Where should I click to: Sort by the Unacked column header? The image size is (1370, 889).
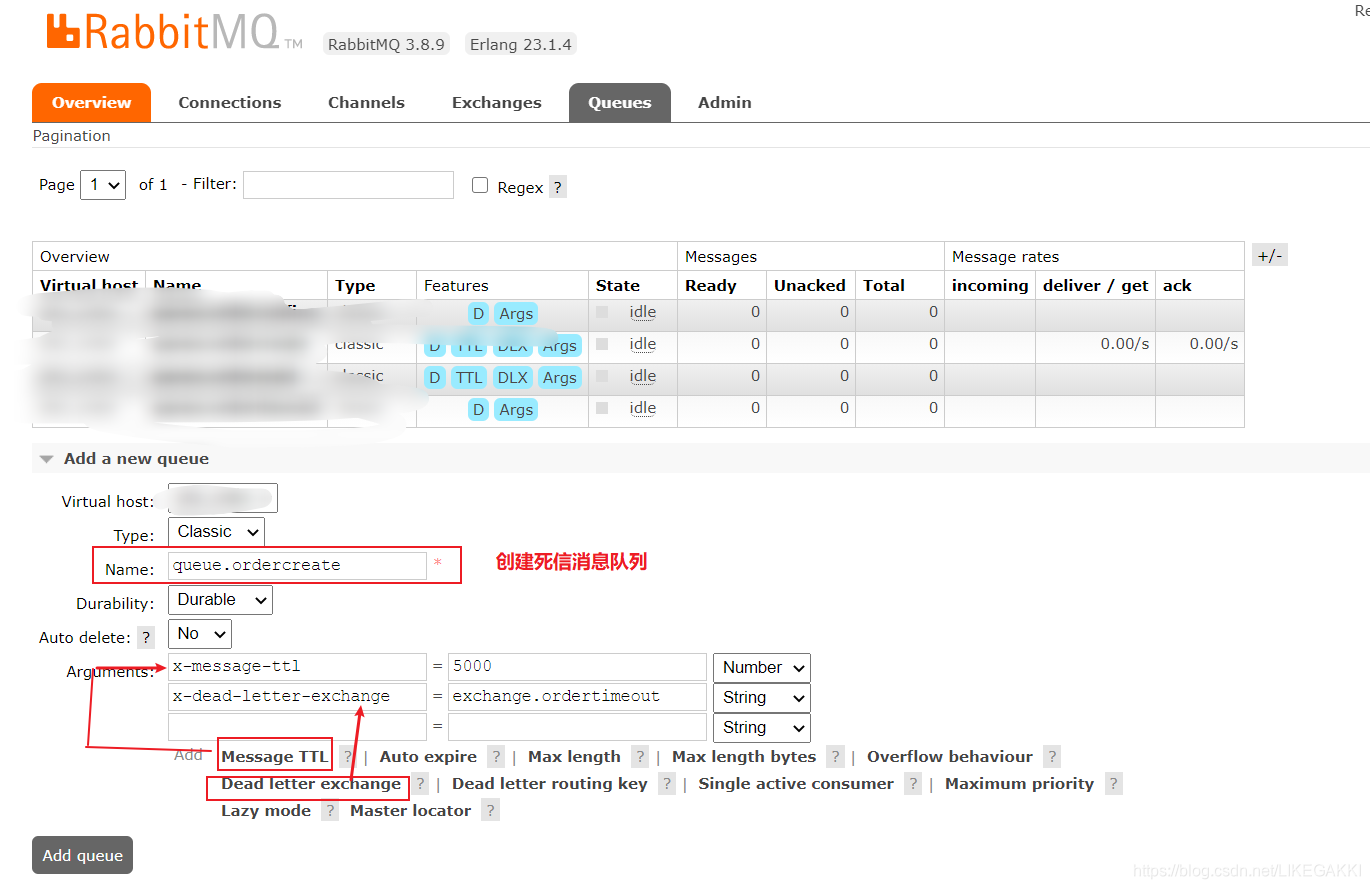810,286
